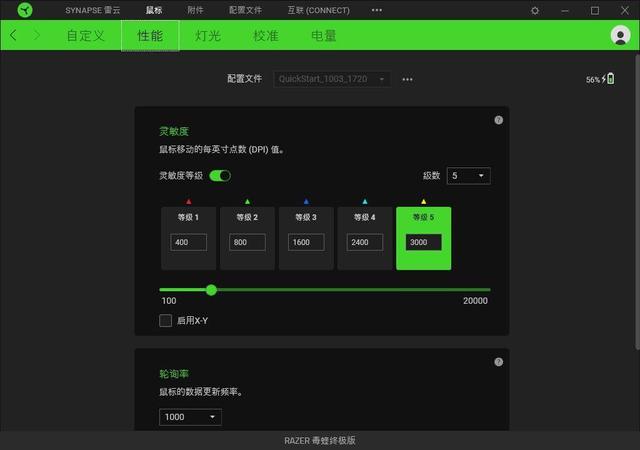
Task: Open polling rate section help icon
Action: [x=498, y=362]
